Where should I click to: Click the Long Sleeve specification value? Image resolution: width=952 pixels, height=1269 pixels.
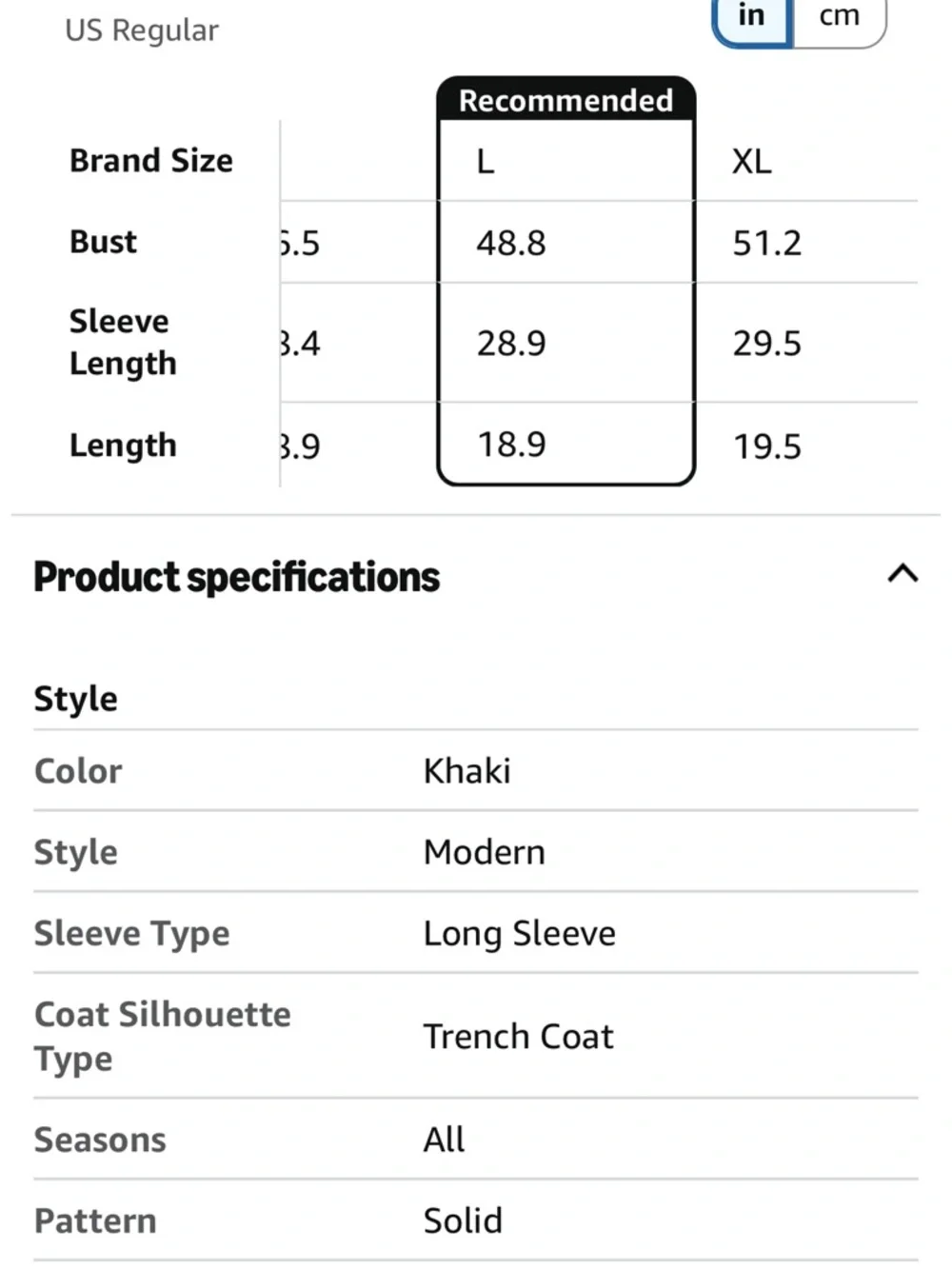pyautogui.click(x=520, y=934)
